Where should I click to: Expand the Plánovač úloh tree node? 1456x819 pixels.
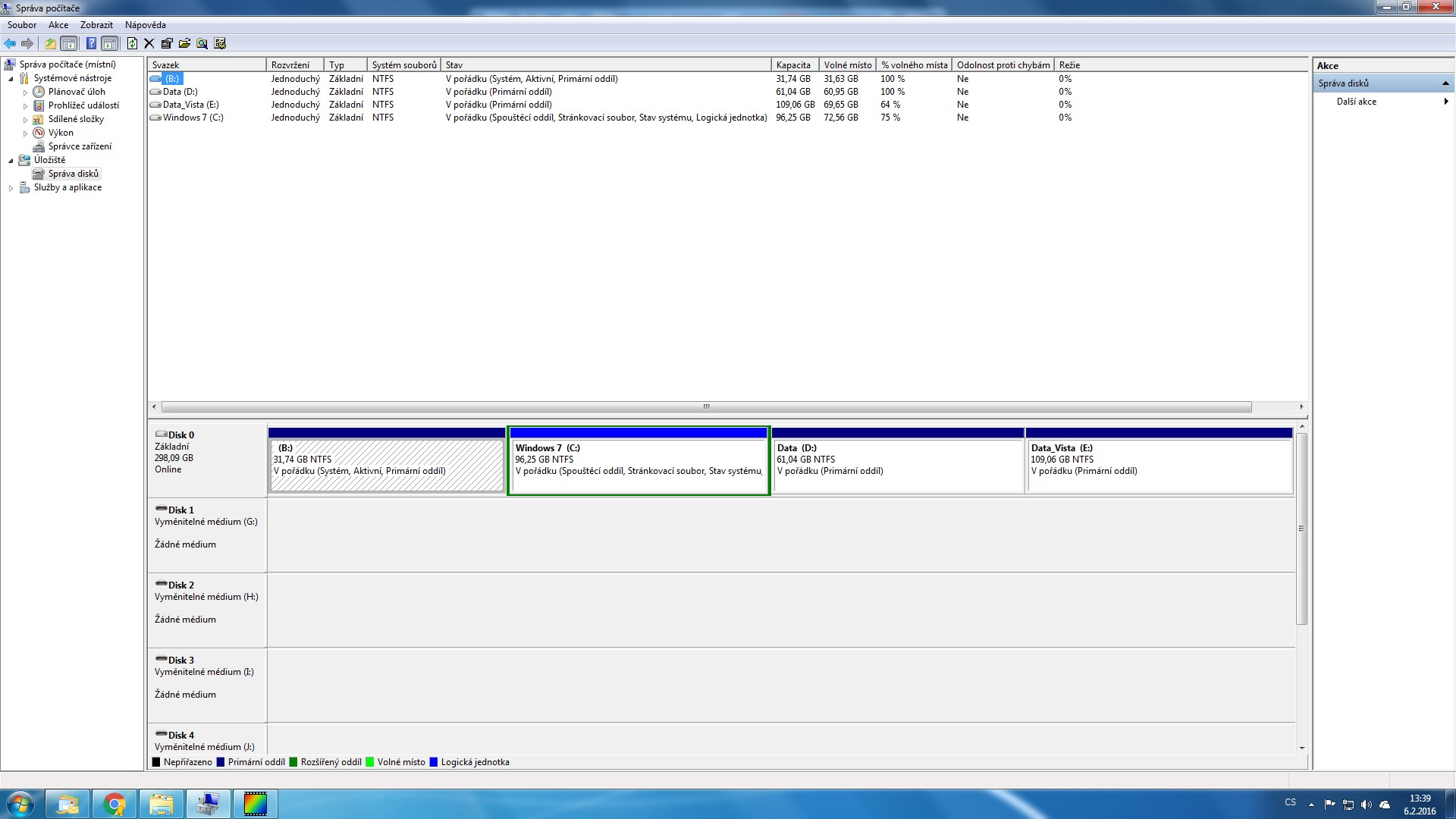[25, 93]
